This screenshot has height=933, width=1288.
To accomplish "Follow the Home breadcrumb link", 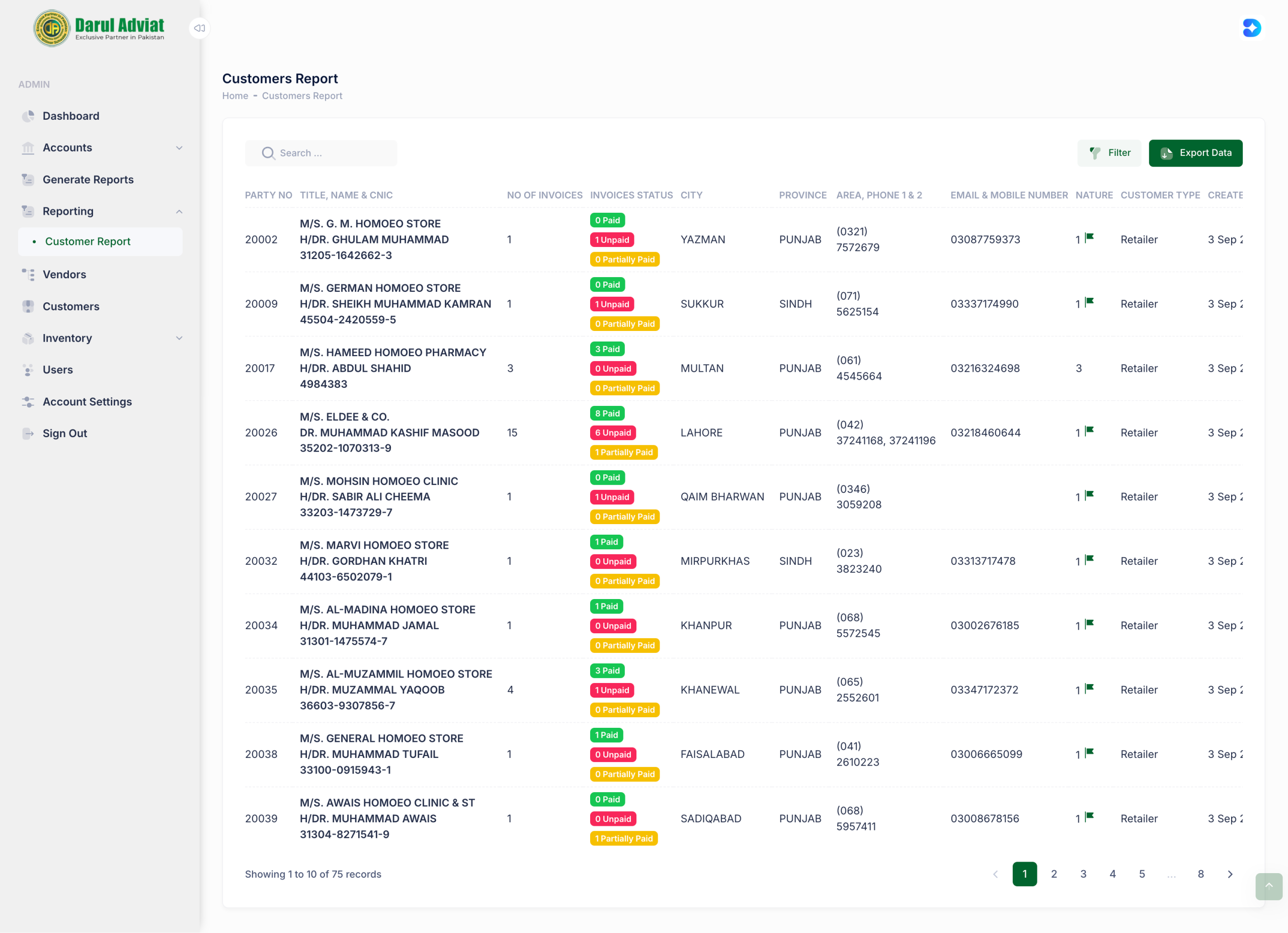I will (235, 96).
